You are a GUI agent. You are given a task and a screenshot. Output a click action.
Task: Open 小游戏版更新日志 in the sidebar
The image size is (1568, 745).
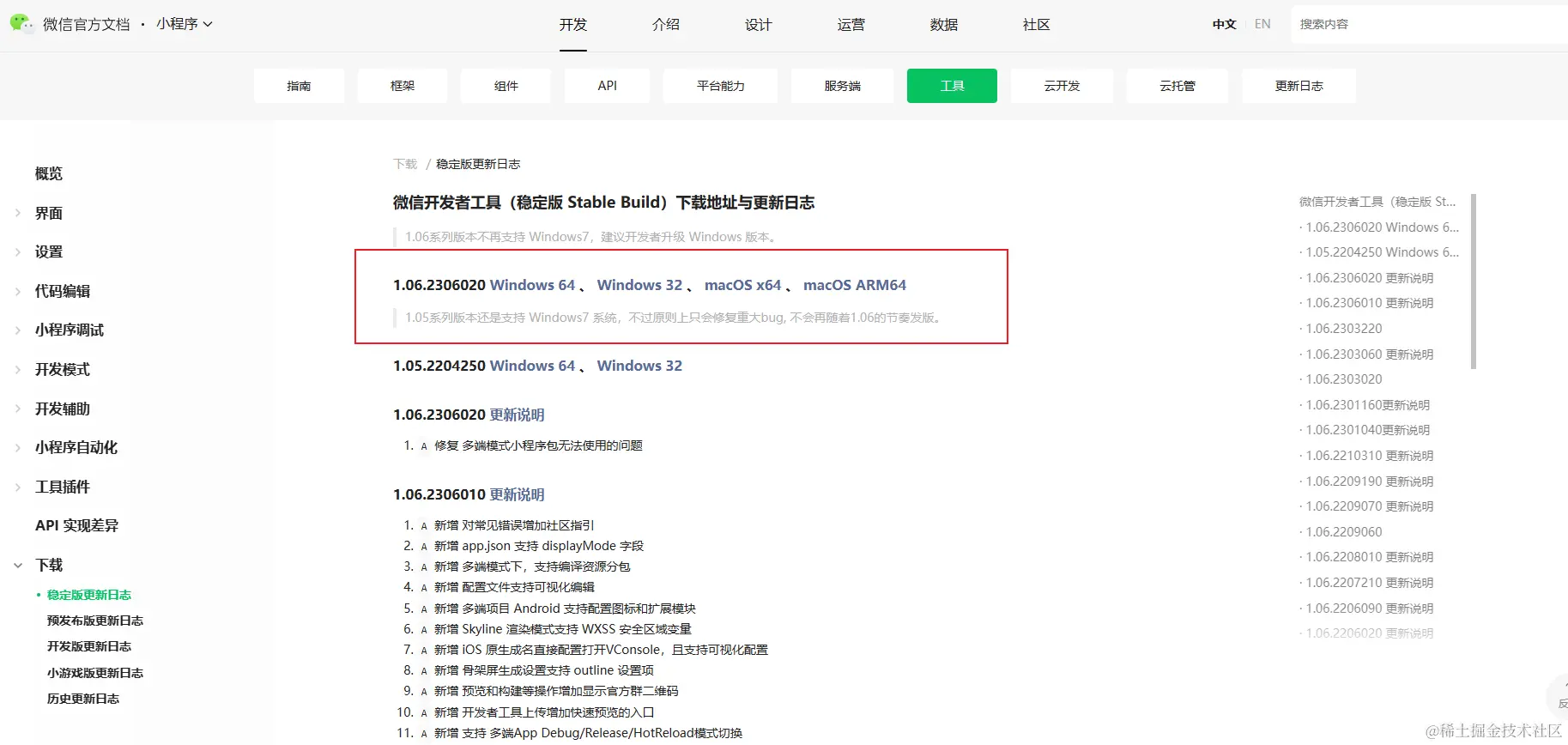pyautogui.click(x=95, y=673)
